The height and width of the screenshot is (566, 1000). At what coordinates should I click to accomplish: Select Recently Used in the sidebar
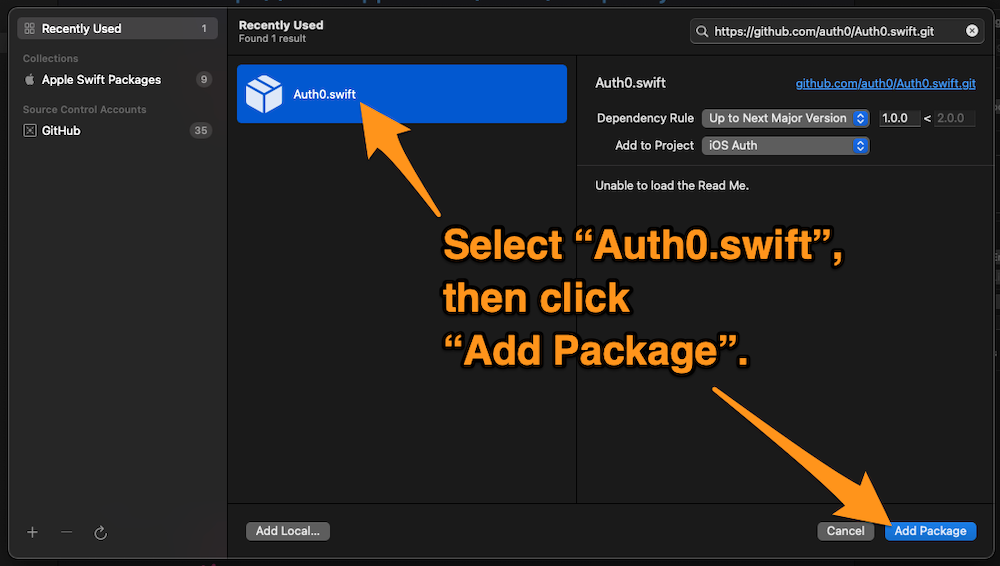[117, 29]
